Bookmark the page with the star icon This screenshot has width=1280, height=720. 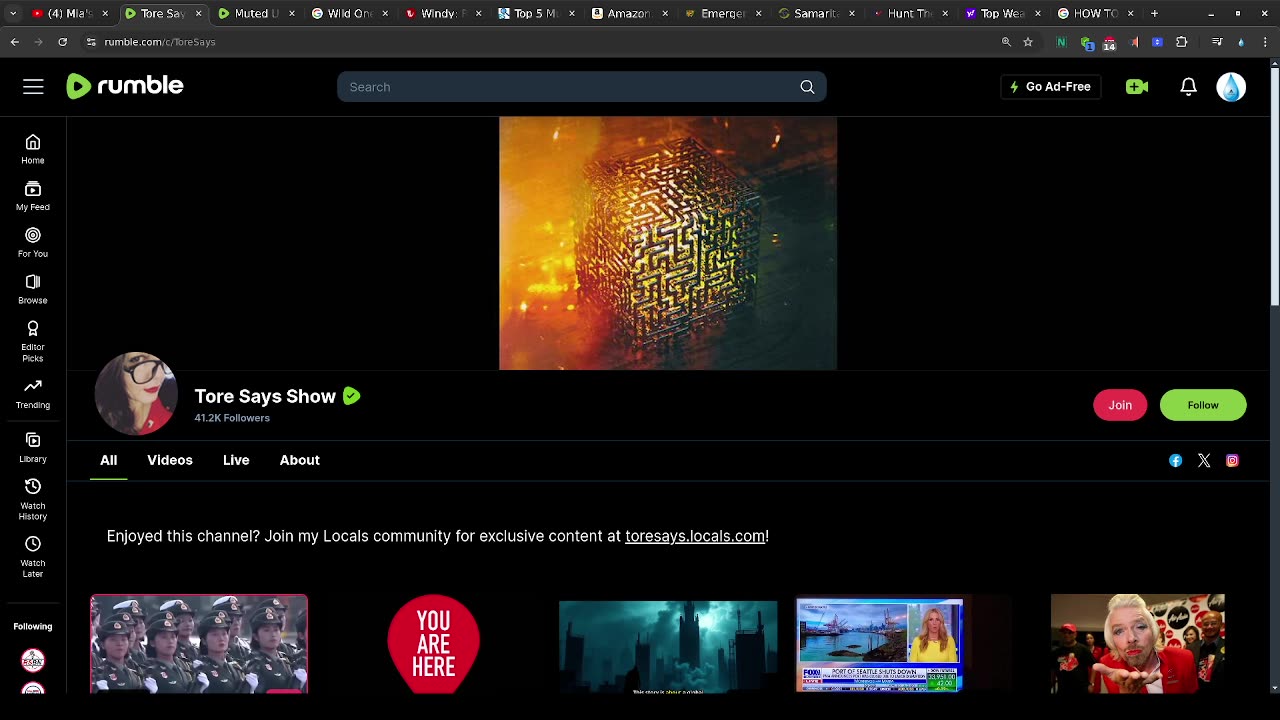pos(1028,42)
